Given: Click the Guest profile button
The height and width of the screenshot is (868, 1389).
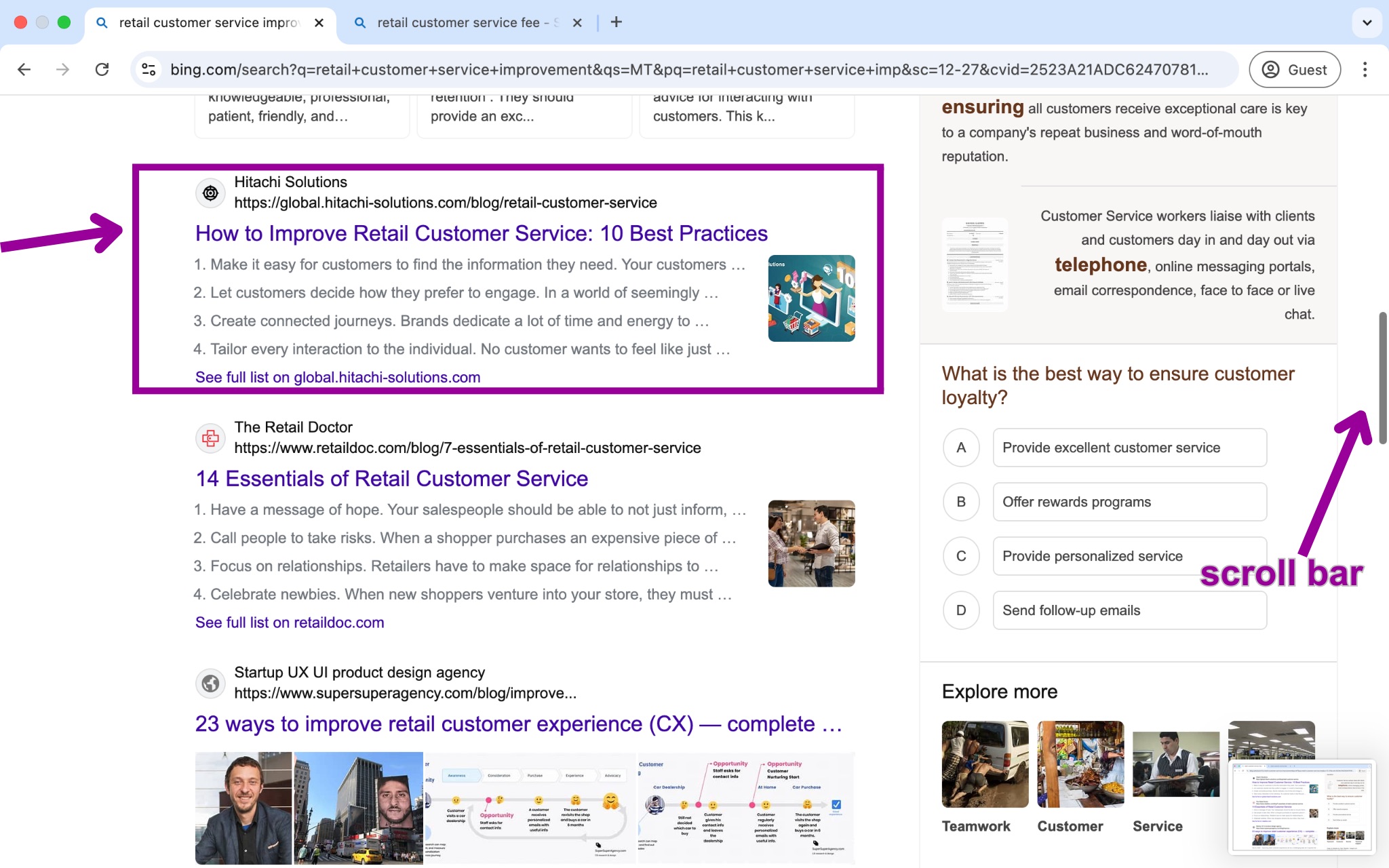Looking at the screenshot, I should tap(1294, 69).
